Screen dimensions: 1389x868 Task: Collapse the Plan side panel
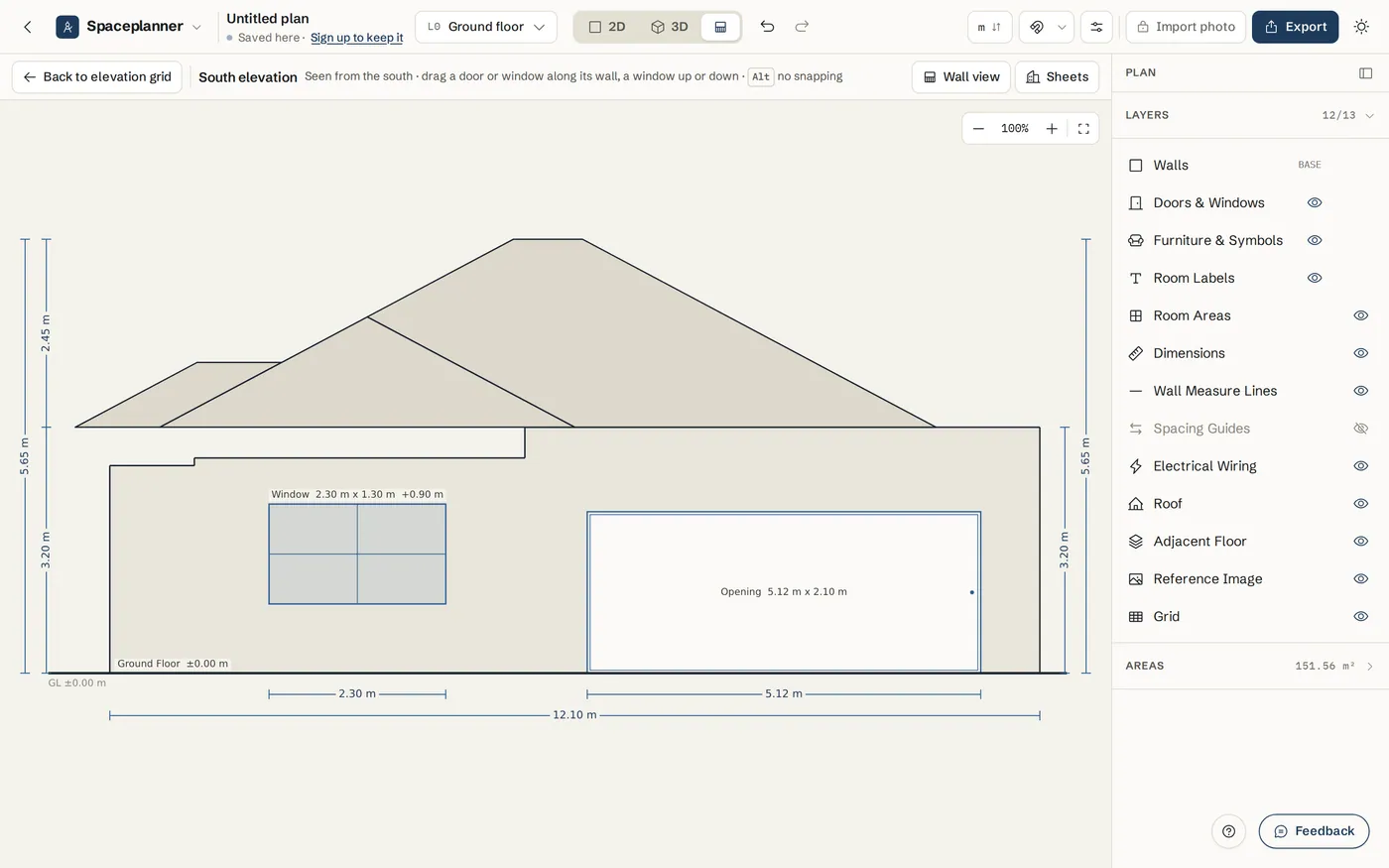pyautogui.click(x=1365, y=73)
